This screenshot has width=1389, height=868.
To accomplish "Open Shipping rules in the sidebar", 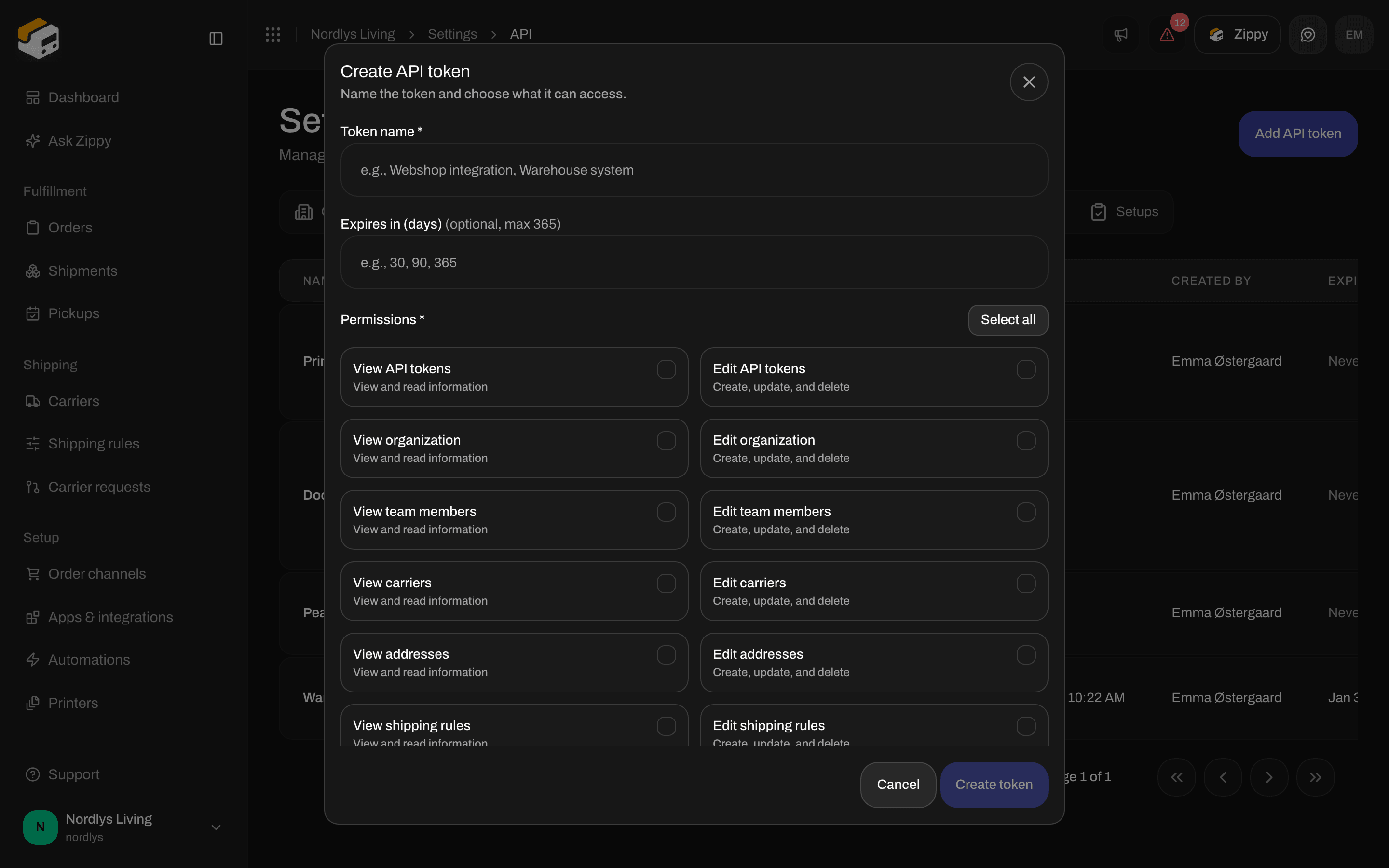I will [x=123, y=444].
